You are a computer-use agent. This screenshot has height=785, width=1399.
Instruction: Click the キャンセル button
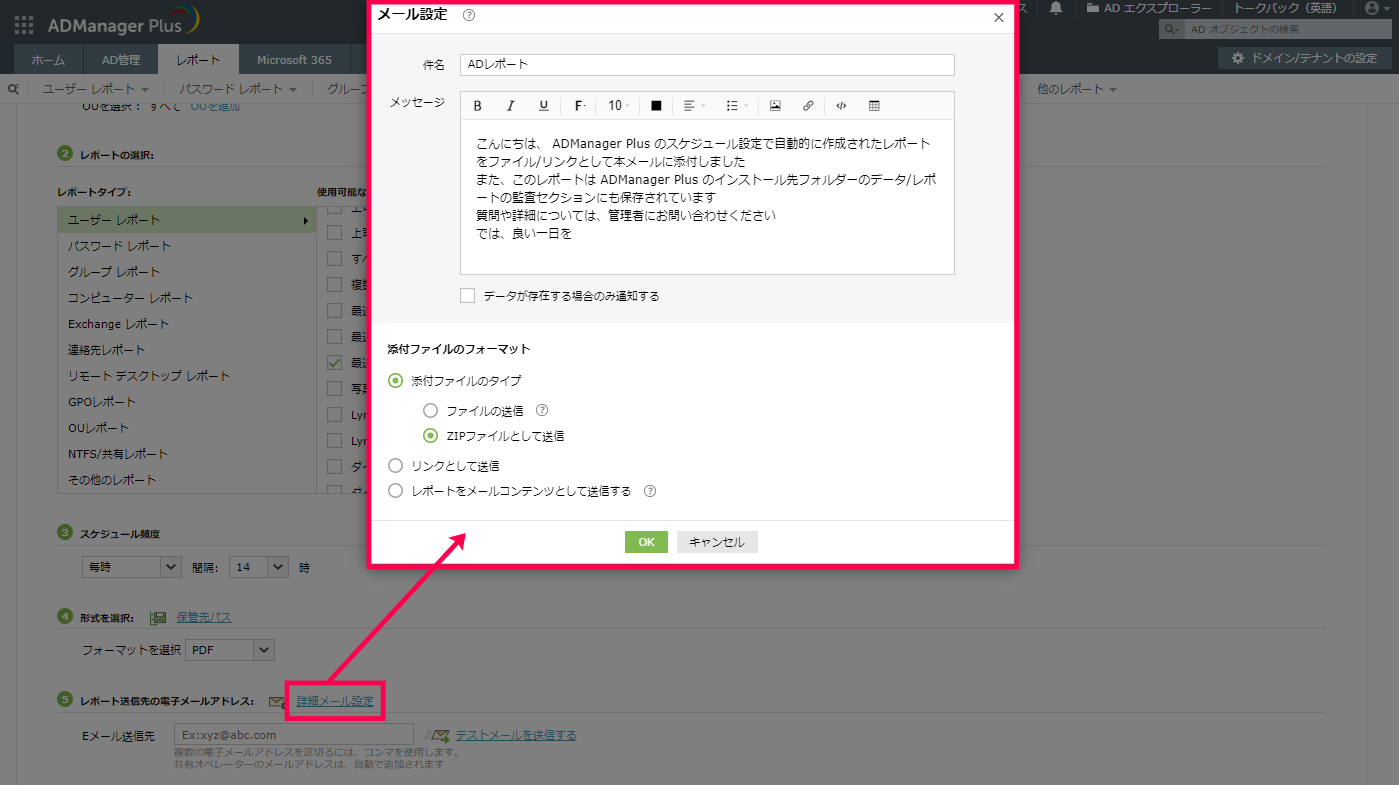[717, 542]
